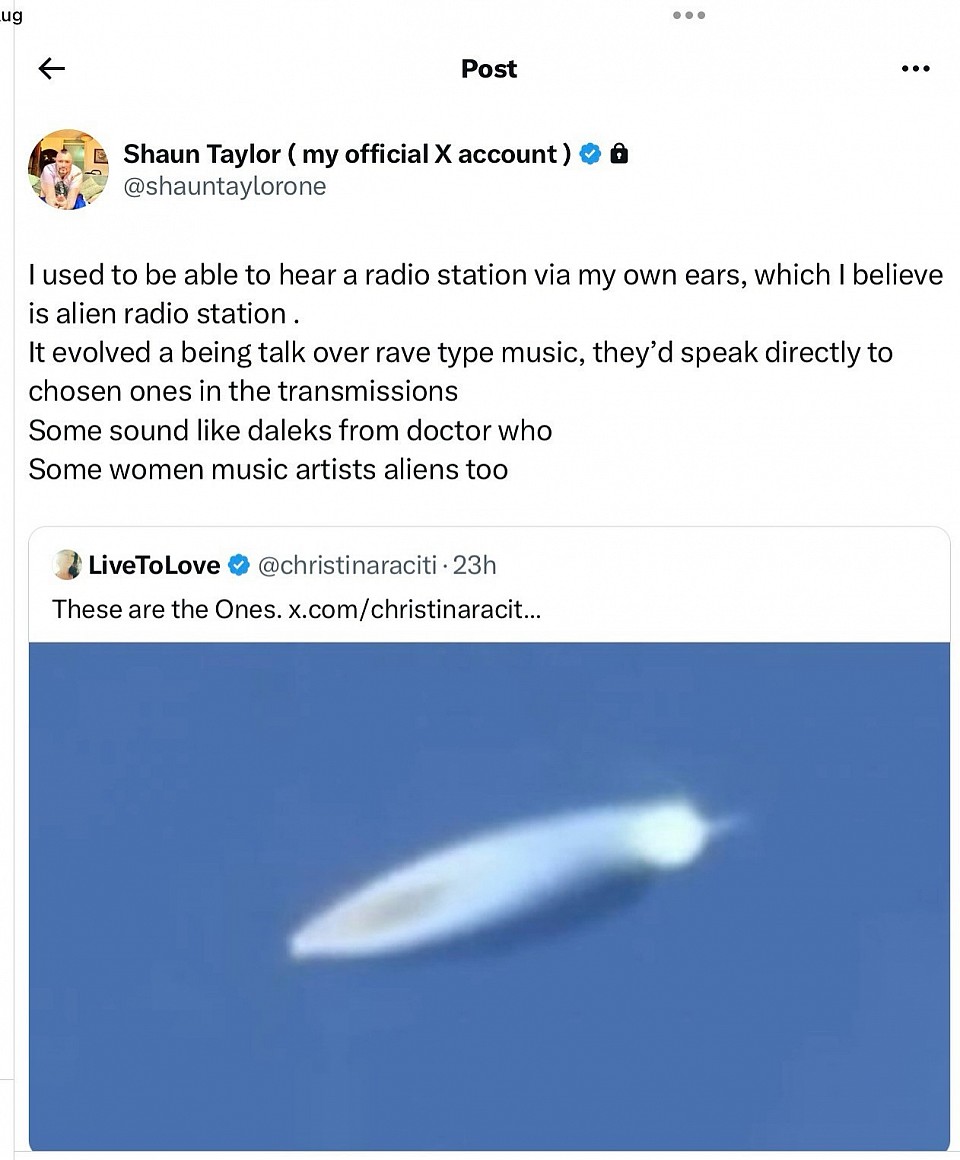Select the quoted text "These are the Ones."
Screen dimensions: 960x1160
click(166, 609)
